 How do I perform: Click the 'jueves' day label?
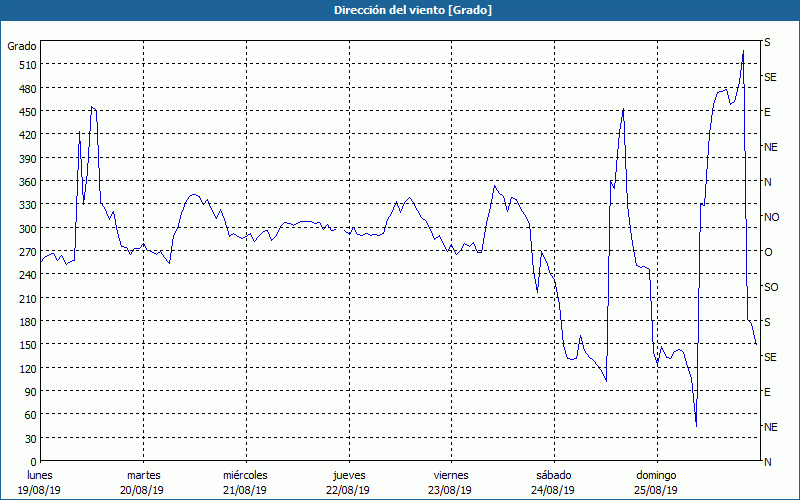click(349, 475)
